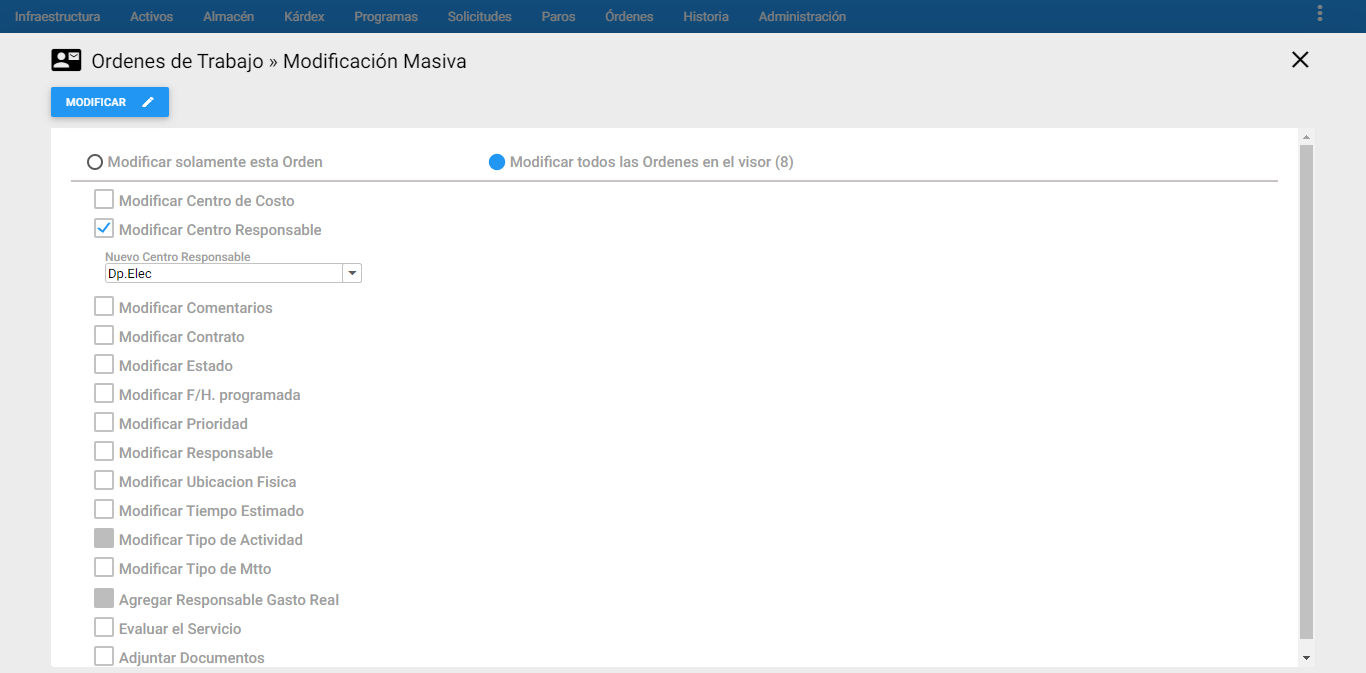Image resolution: width=1366 pixels, height=673 pixels.
Task: Enable Modificar Estado checkbox
Action: (x=104, y=364)
